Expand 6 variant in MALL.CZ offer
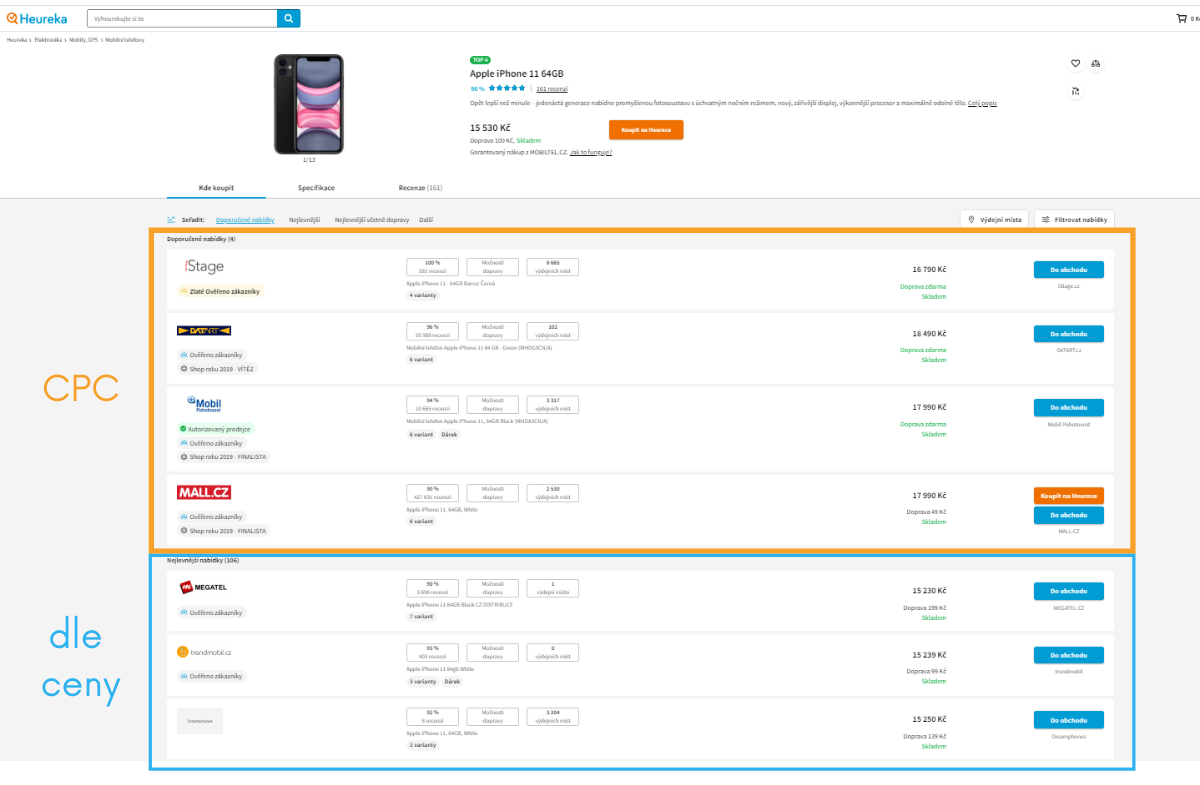 tap(420, 521)
